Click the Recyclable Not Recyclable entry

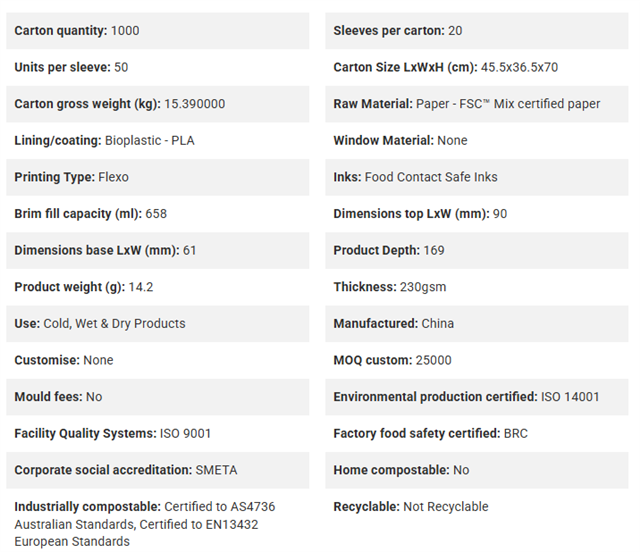(411, 507)
